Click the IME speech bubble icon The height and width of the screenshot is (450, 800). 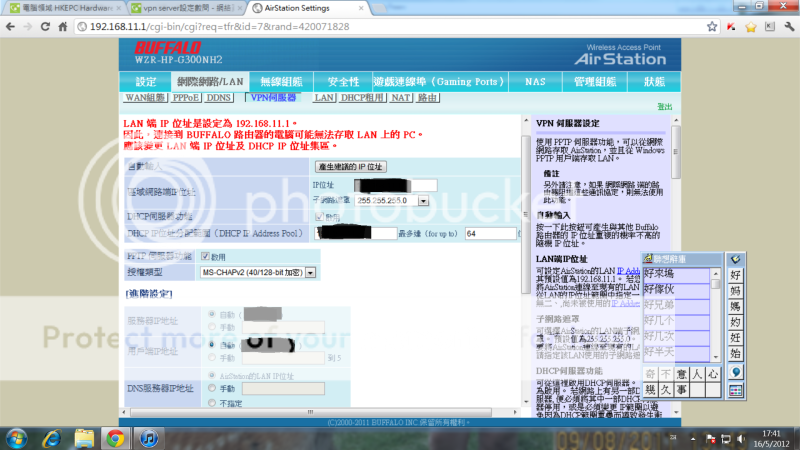[735, 372]
